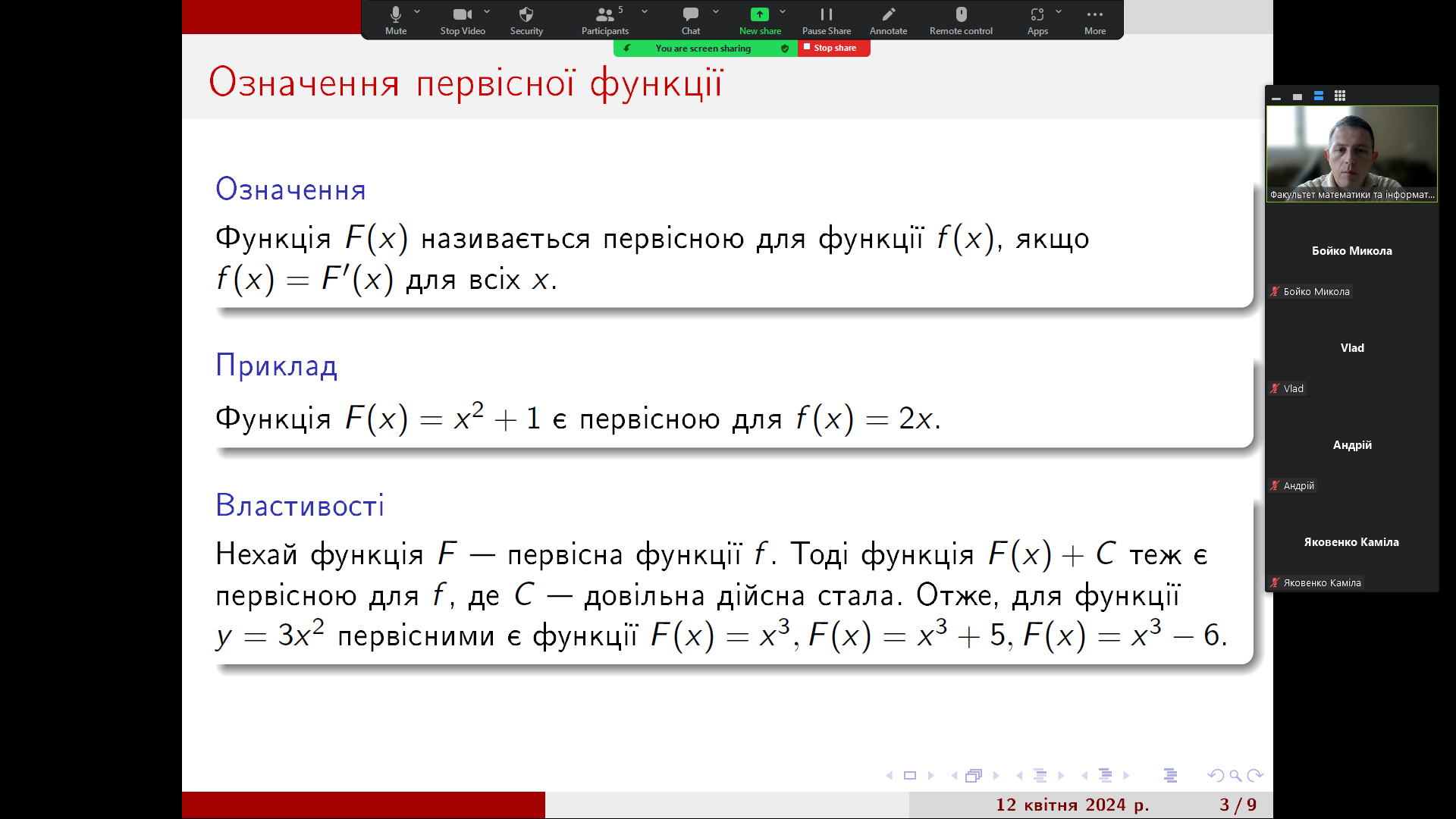
Task: Click the red Stop share button
Action: tap(833, 48)
